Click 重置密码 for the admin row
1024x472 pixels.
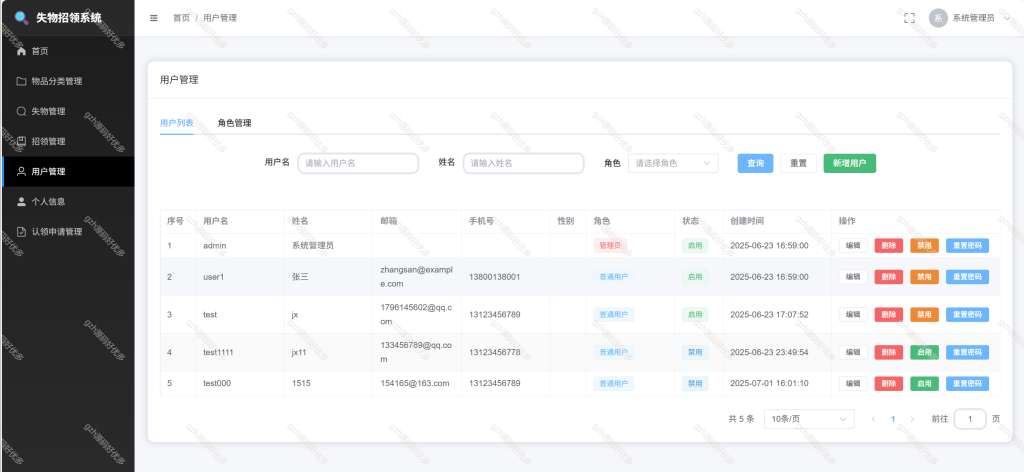pos(967,245)
